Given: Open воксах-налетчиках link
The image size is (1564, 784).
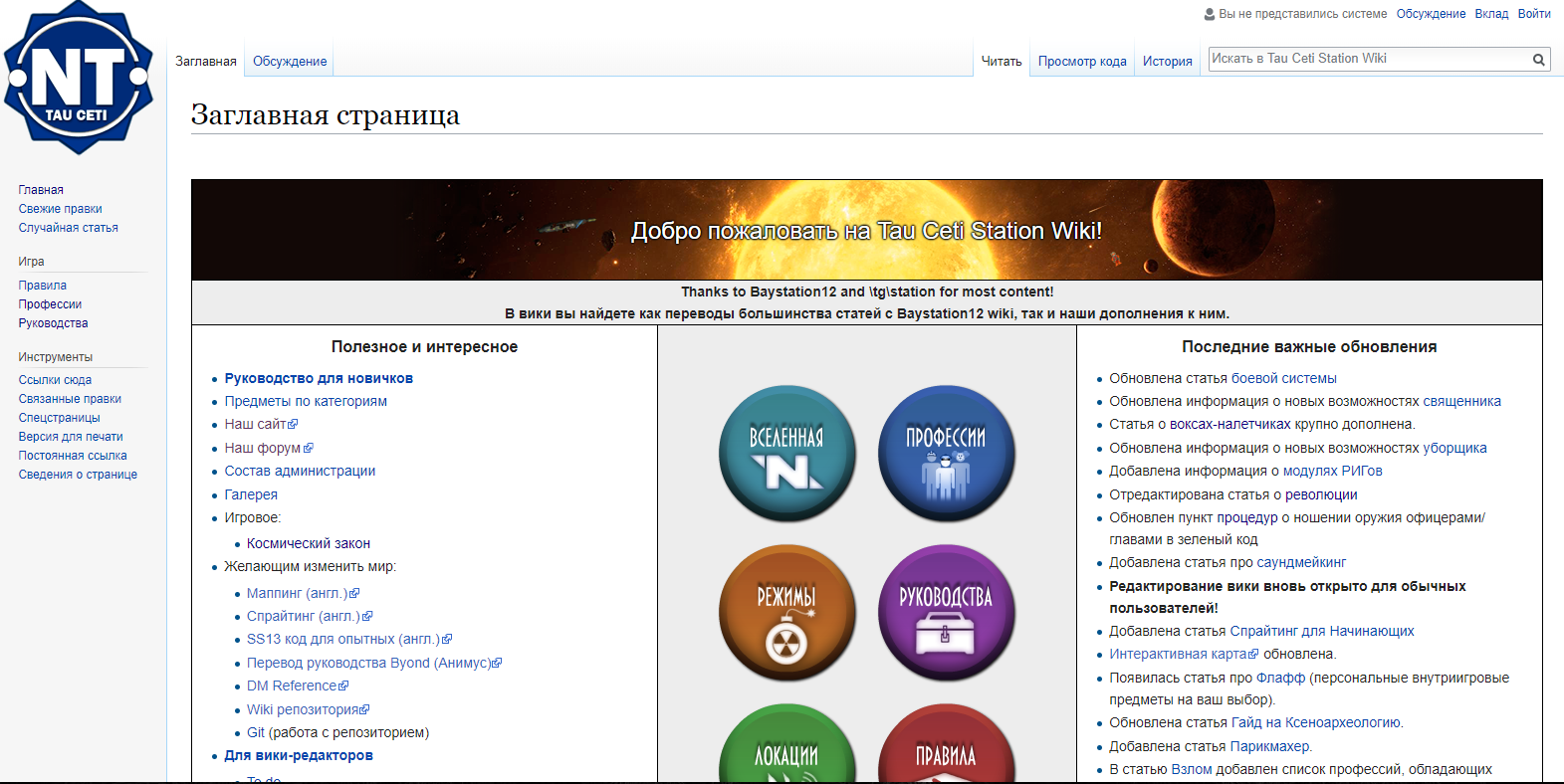Looking at the screenshot, I should click(x=1229, y=424).
